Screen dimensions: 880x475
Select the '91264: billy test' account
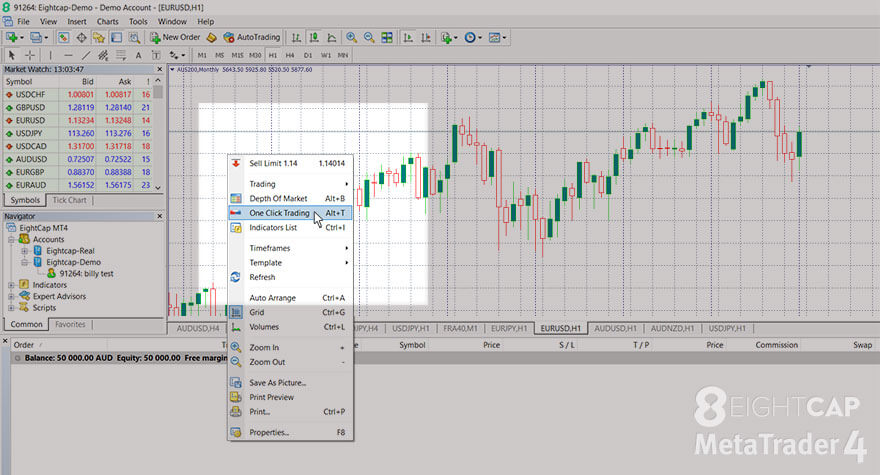(x=86, y=274)
